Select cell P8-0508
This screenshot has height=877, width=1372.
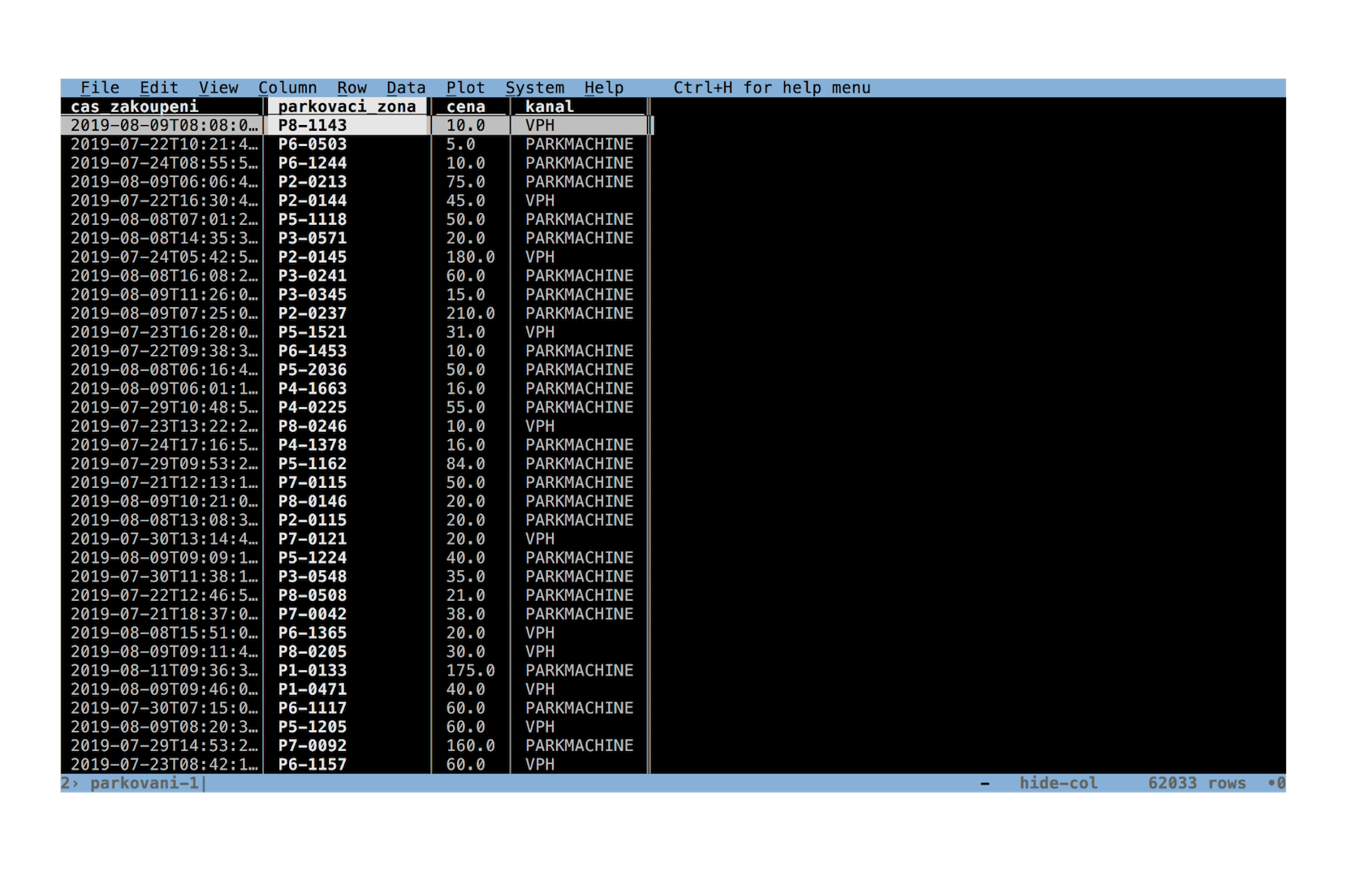(x=313, y=595)
